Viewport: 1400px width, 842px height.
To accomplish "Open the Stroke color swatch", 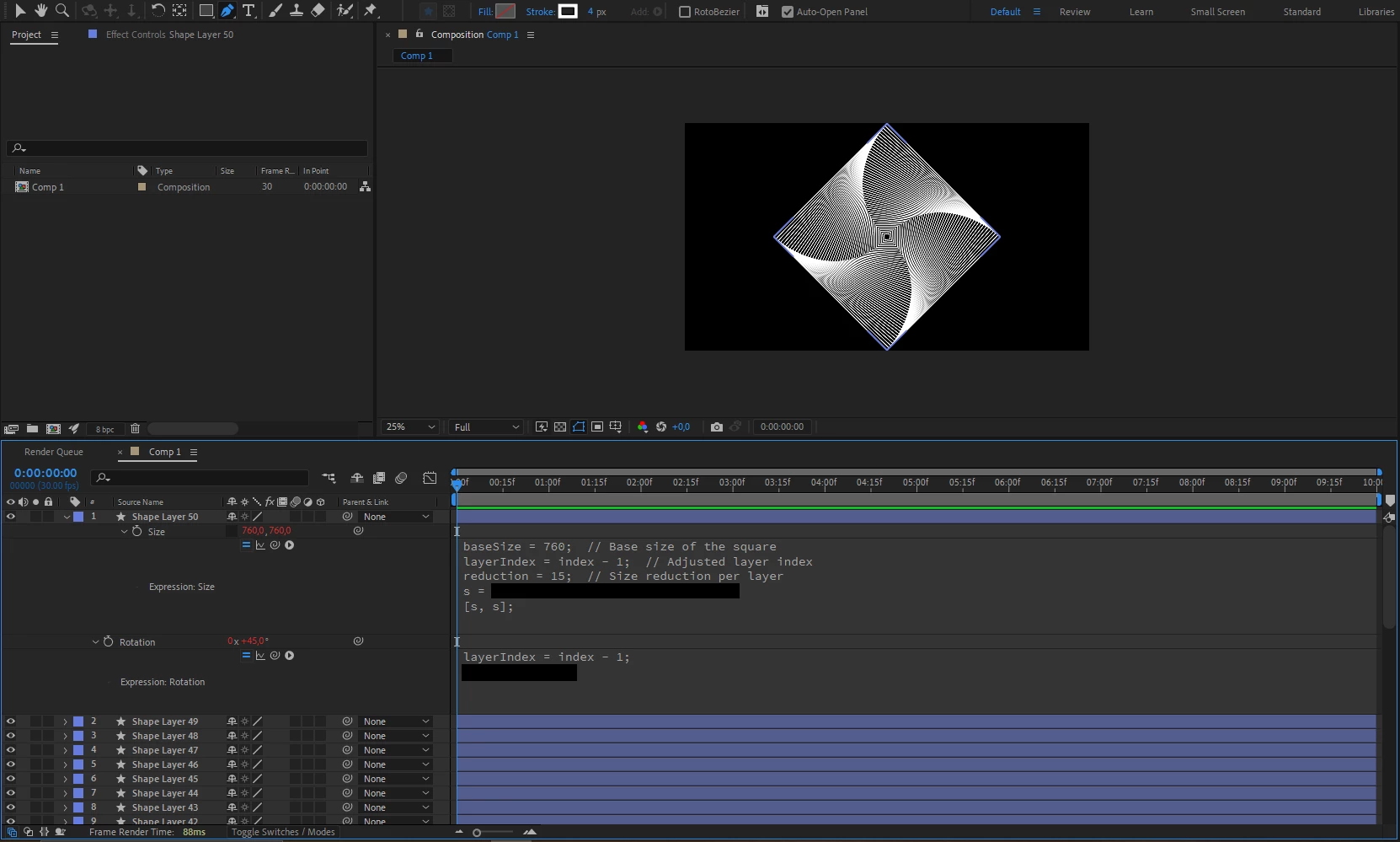I will click(568, 11).
